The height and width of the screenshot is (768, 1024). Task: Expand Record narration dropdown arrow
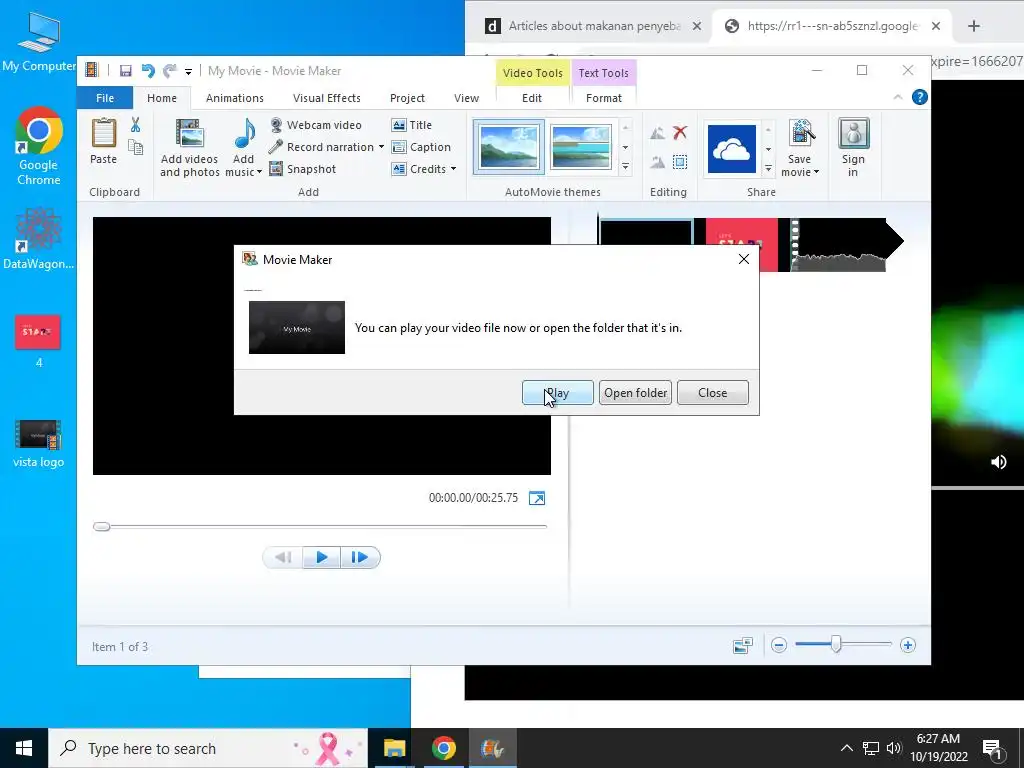click(381, 147)
